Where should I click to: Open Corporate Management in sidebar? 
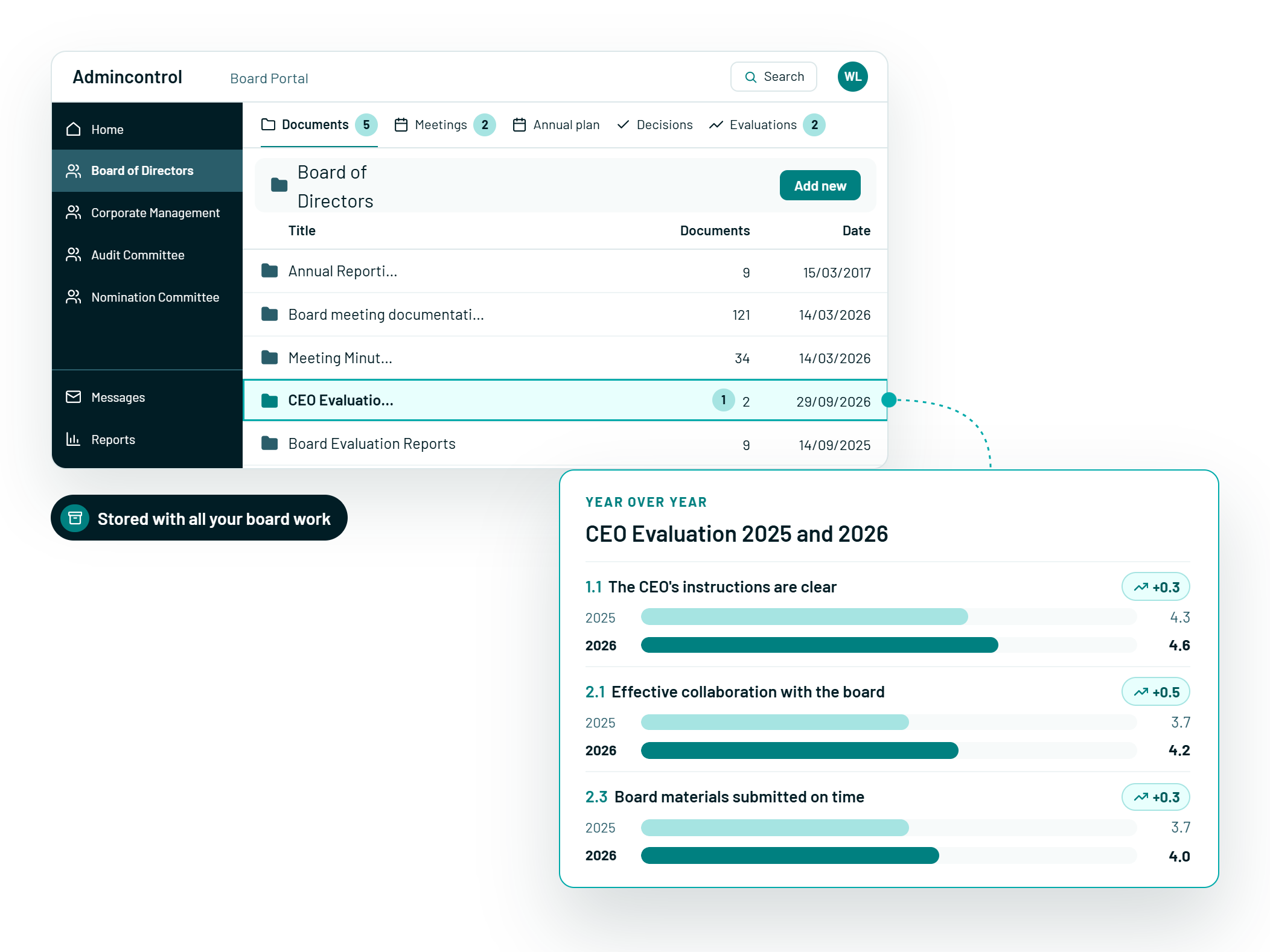147,212
